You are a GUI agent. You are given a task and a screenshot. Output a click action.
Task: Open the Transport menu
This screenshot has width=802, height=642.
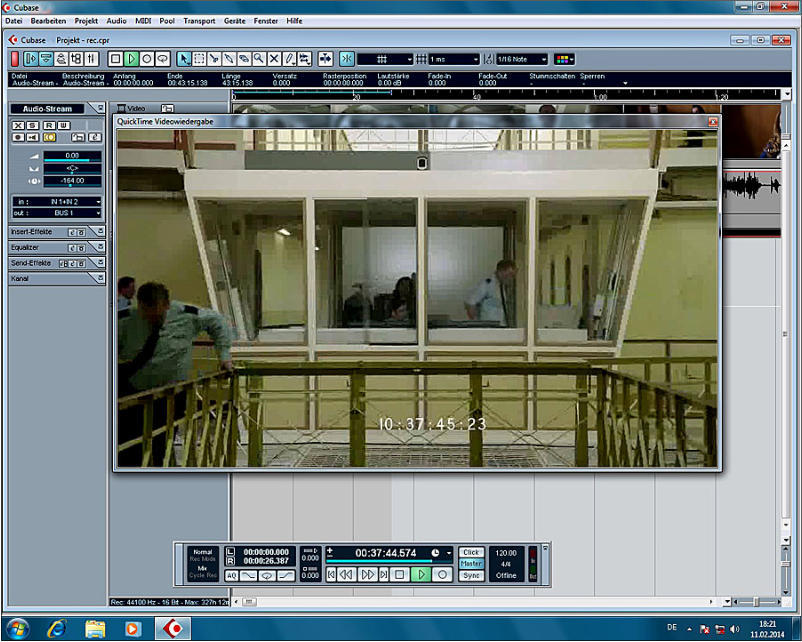point(199,20)
